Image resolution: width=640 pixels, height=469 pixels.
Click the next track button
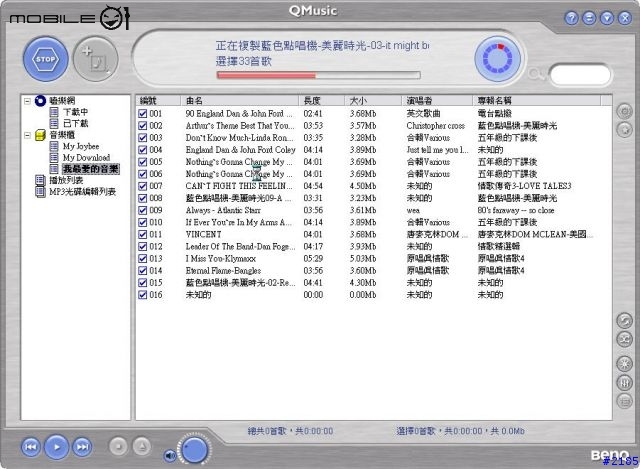click(82, 447)
